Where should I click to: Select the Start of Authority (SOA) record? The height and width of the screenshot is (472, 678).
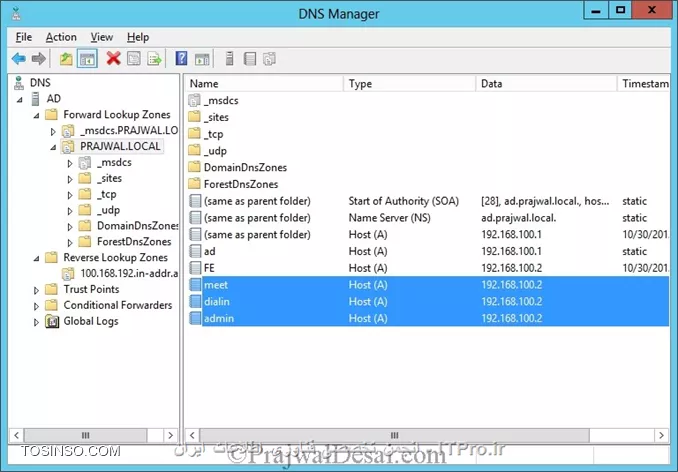coord(428,201)
